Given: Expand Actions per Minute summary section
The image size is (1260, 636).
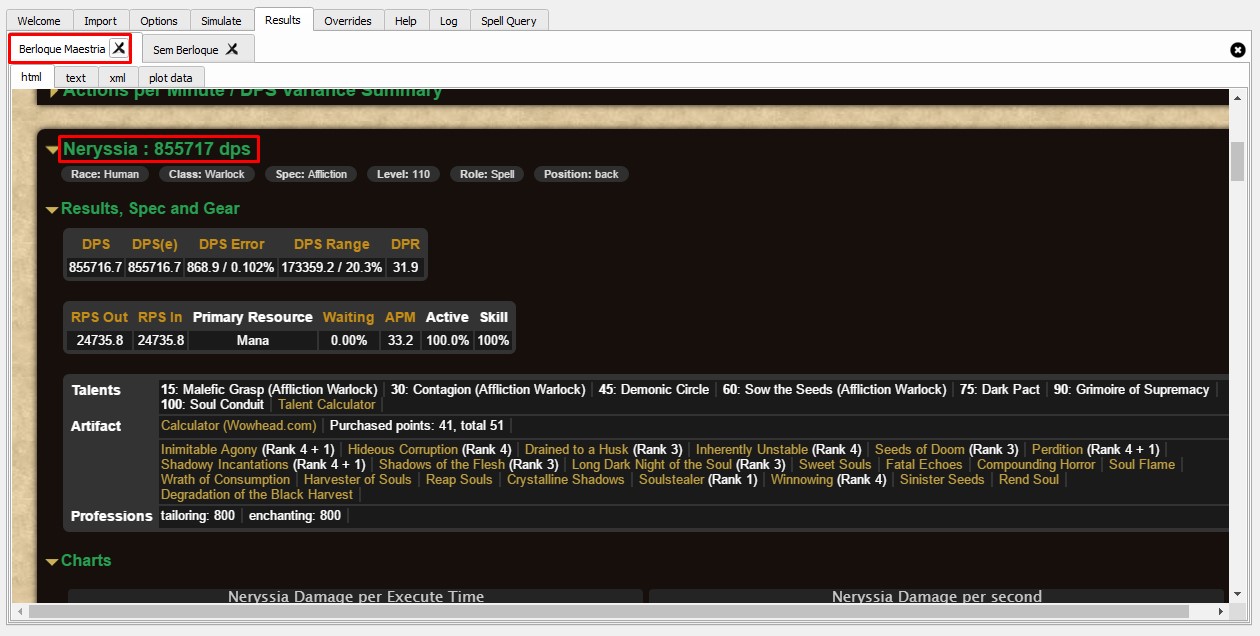Looking at the screenshot, I should click(54, 92).
